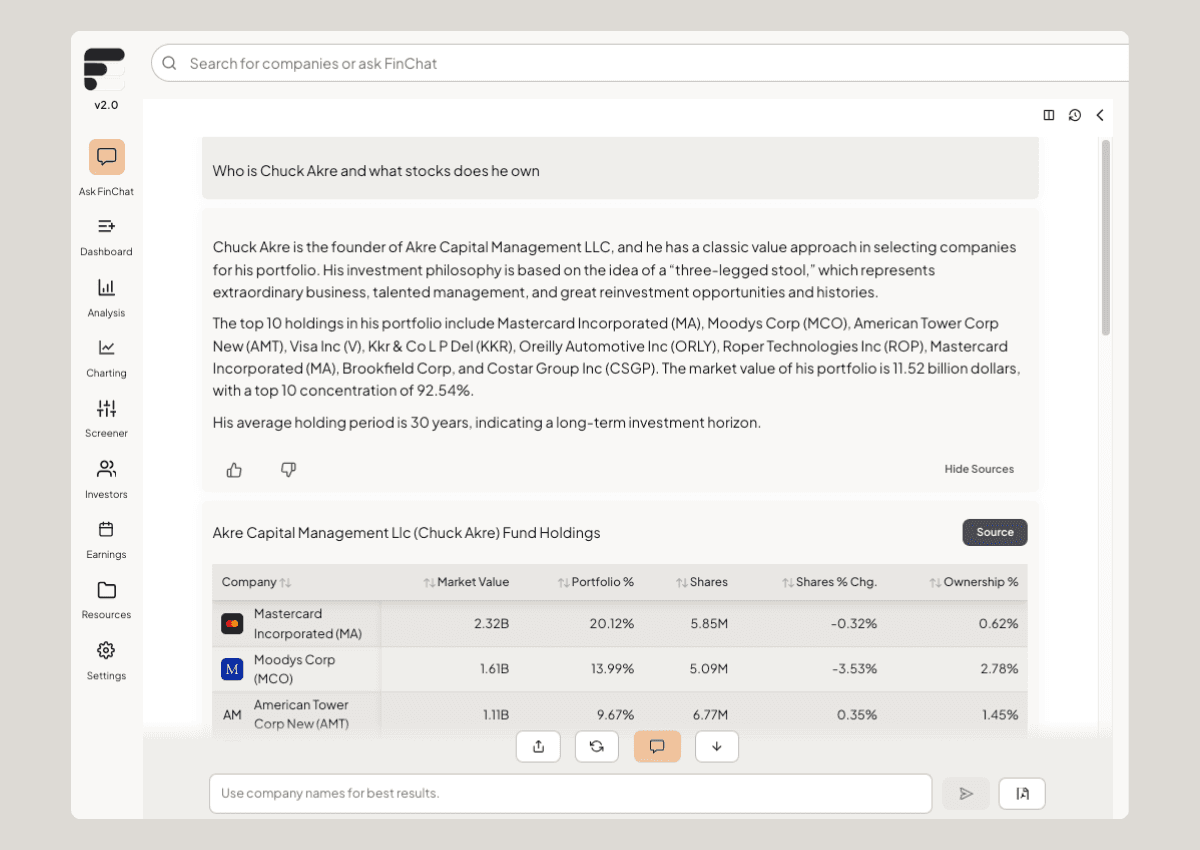The width and height of the screenshot is (1200, 850).
Task: Click the 1.11B market value cell
Action: pos(496,715)
